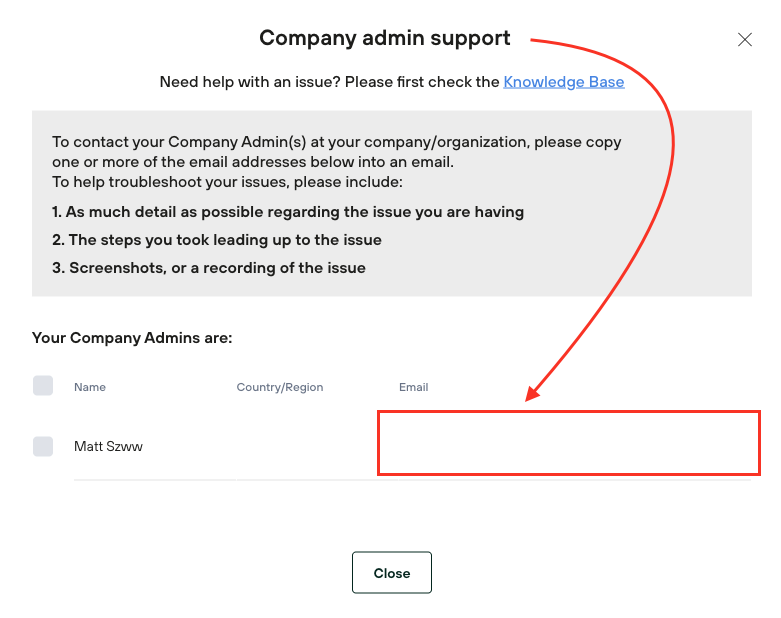Click the 'Screenshots, or a recording' line
Image resolution: width=781 pixels, height=618 pixels.
pos(209,268)
